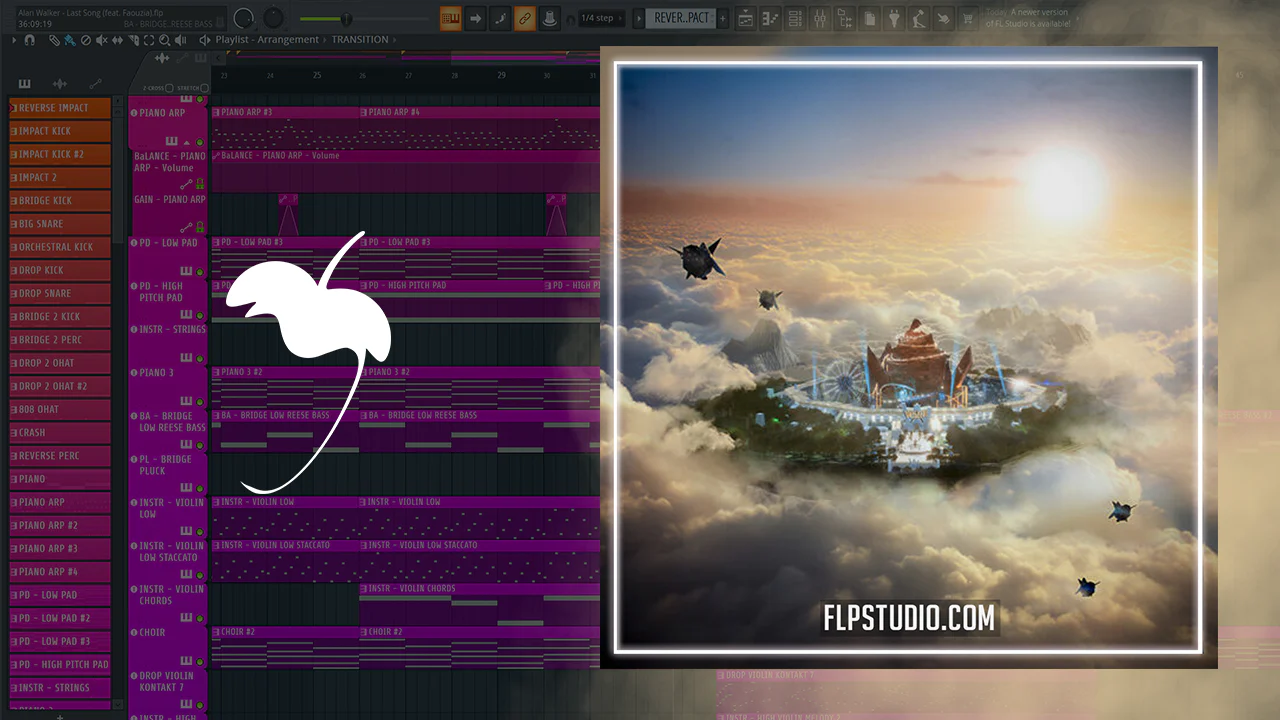Select the Mute tool in playlist toolbar

point(102,40)
